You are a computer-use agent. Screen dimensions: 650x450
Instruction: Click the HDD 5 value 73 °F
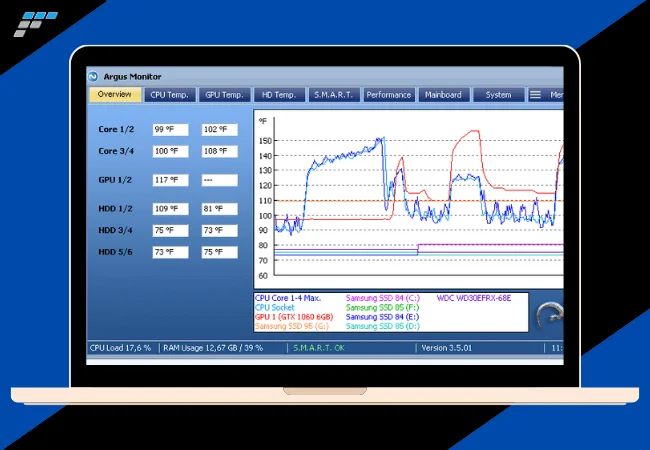(170, 252)
